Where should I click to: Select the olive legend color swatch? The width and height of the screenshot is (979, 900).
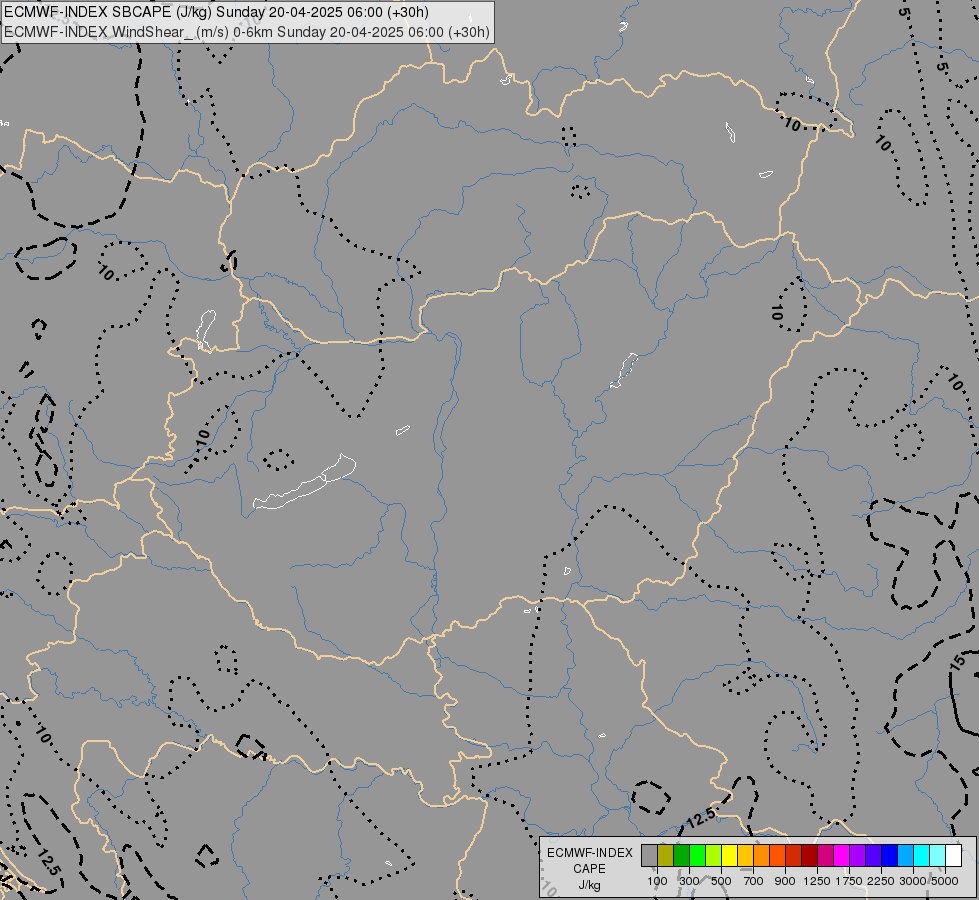click(666, 856)
